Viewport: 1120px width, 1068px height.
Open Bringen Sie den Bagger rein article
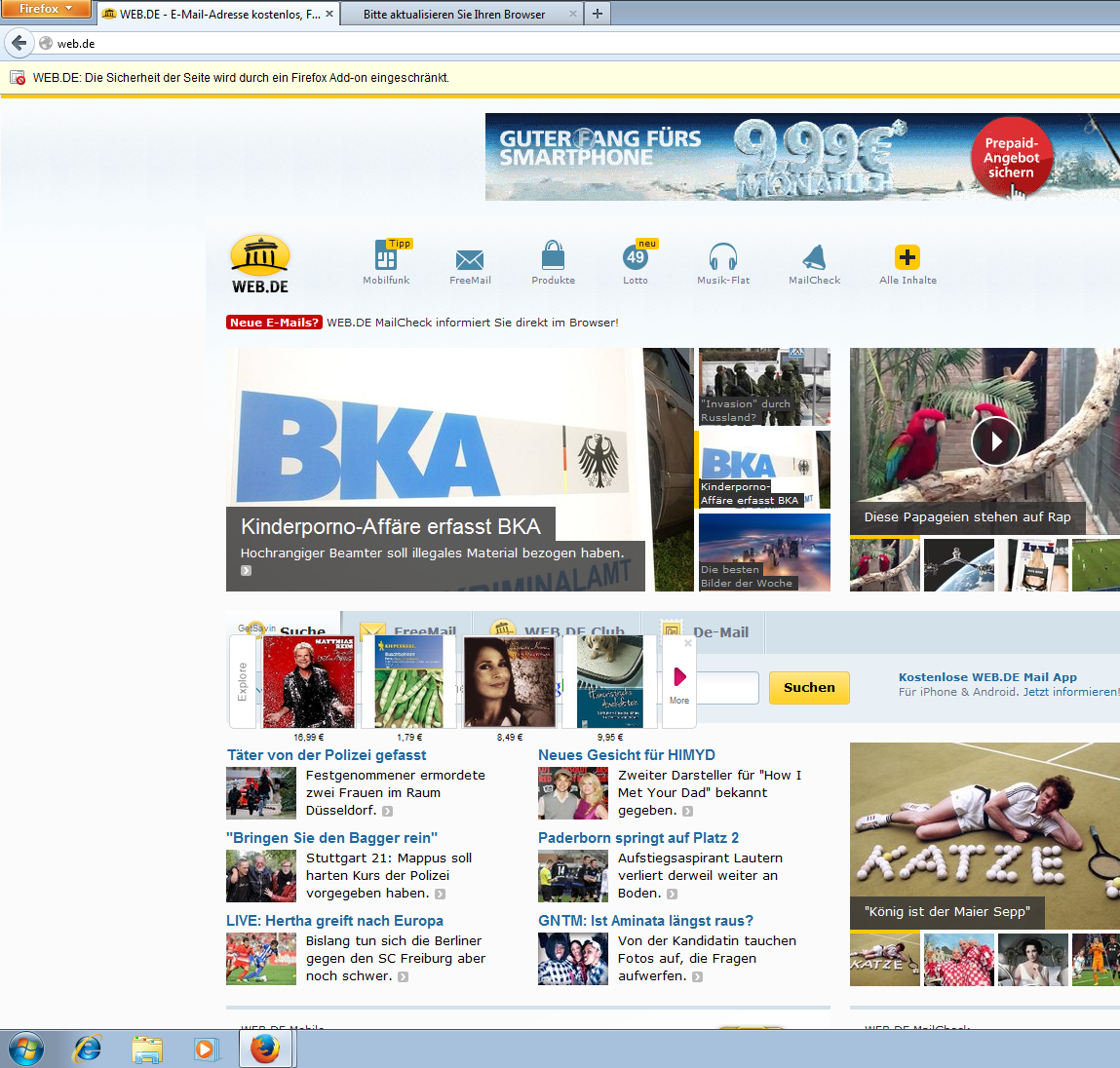[331, 837]
